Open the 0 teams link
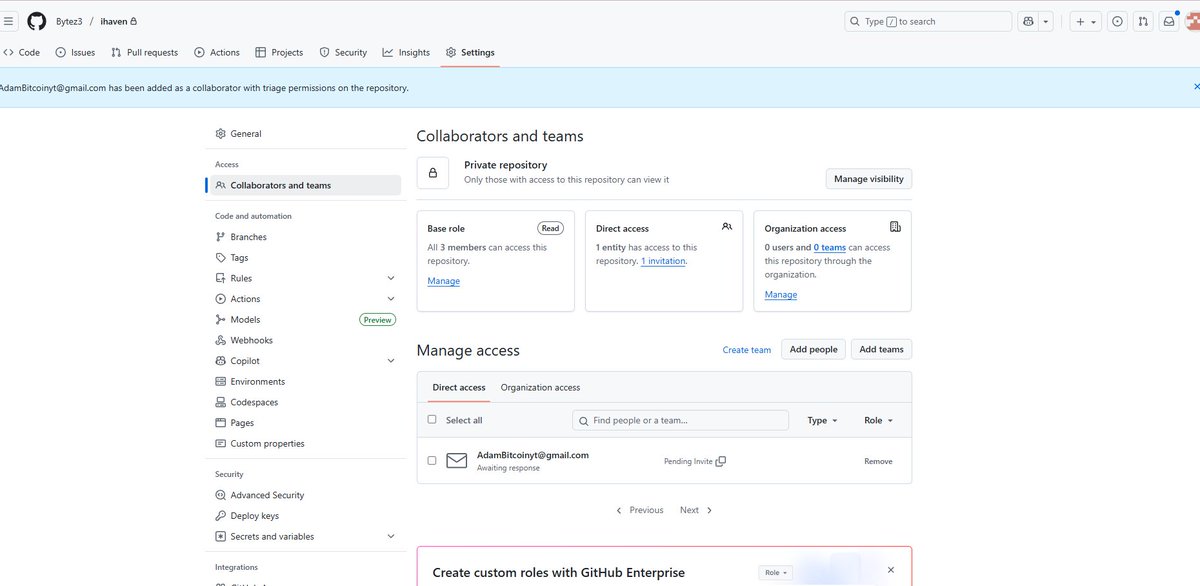This screenshot has height=586, width=1200. pyautogui.click(x=830, y=247)
